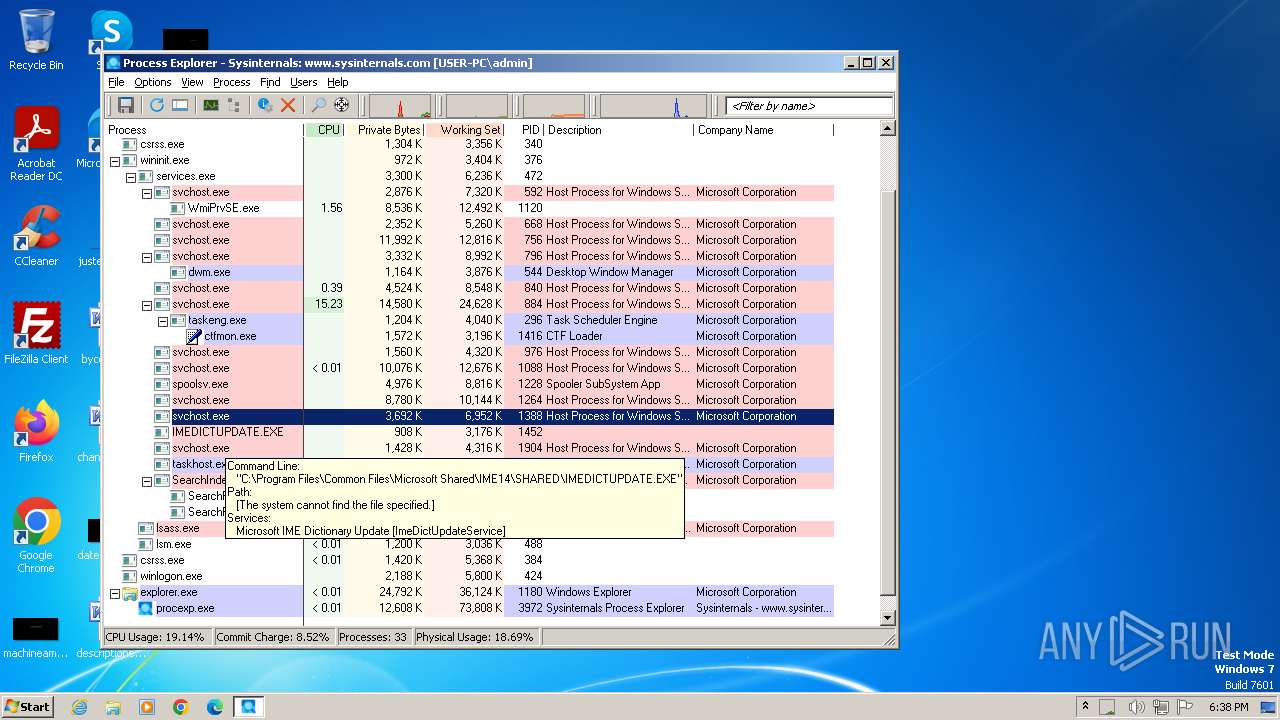1280x720 pixels.
Task: Collapse the explorer.exe tree node
Action: pyautogui.click(x=114, y=592)
